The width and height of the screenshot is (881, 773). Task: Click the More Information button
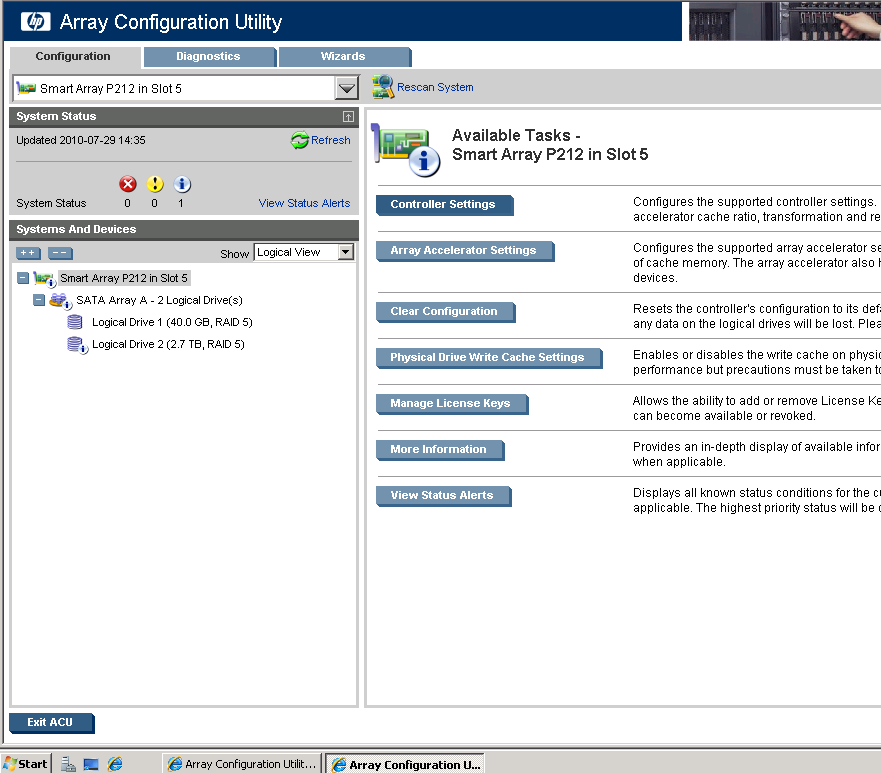click(439, 450)
